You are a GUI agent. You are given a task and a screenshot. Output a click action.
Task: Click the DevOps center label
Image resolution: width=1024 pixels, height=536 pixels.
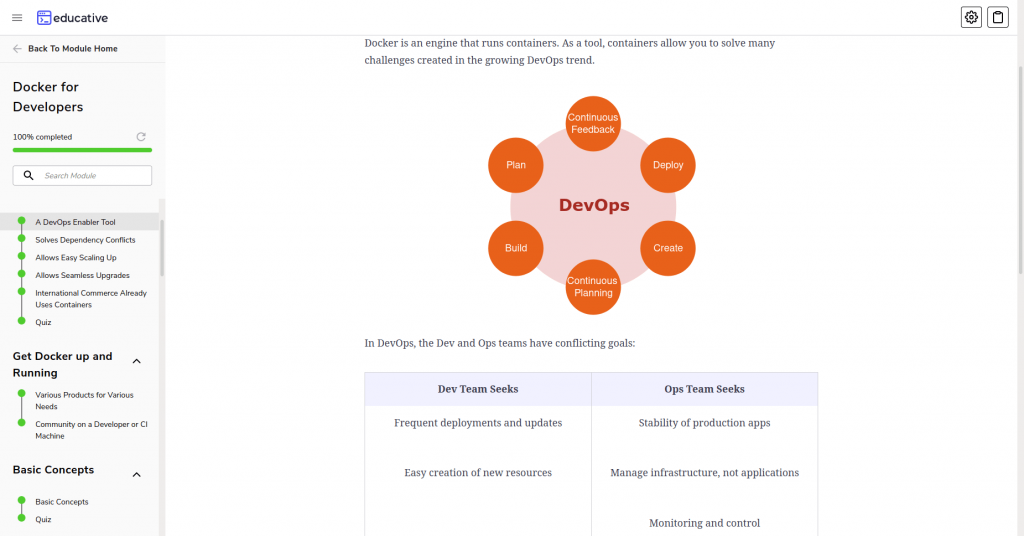[594, 205]
